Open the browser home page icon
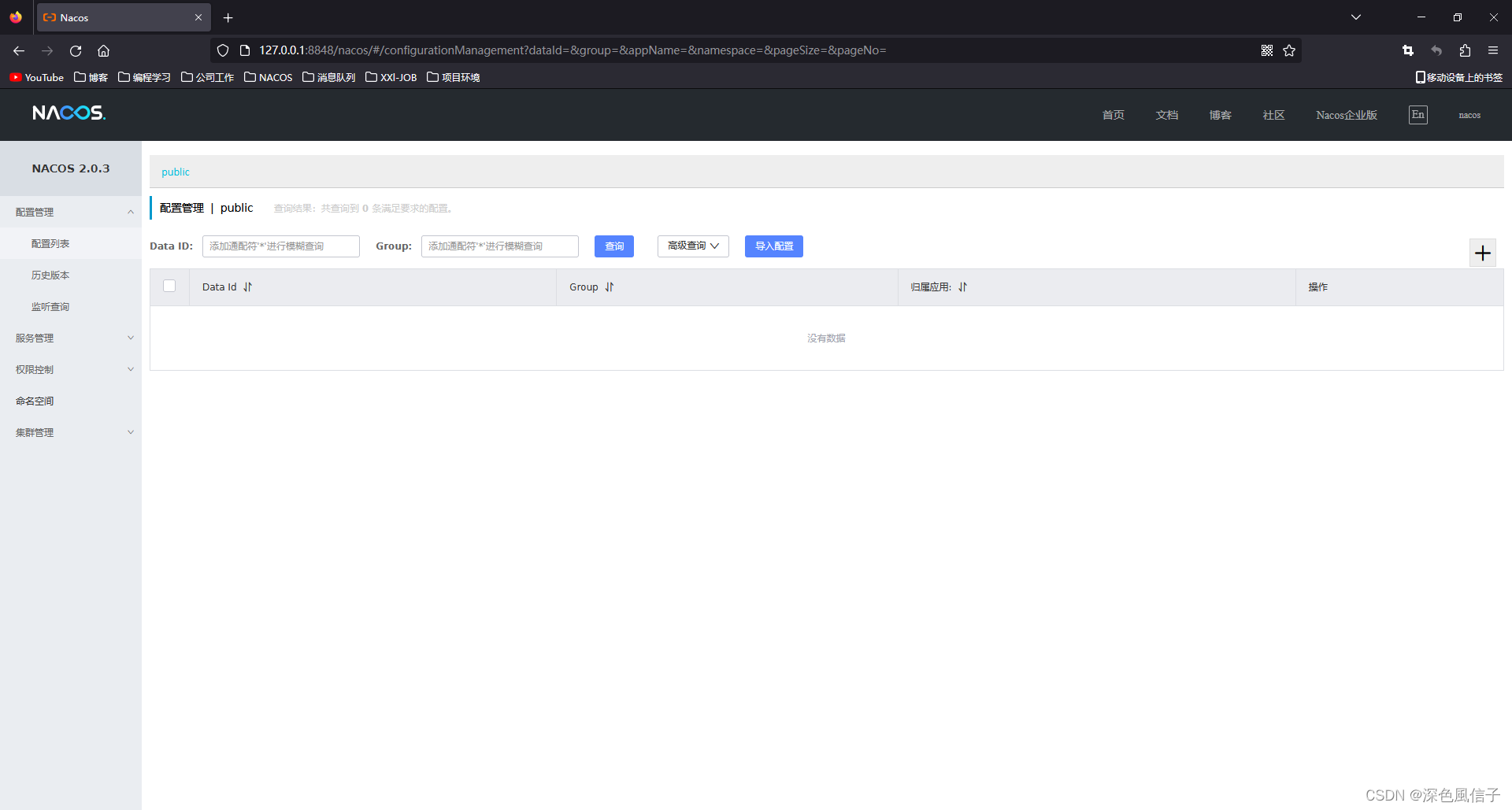Image resolution: width=1512 pixels, height=810 pixels. pyautogui.click(x=103, y=50)
